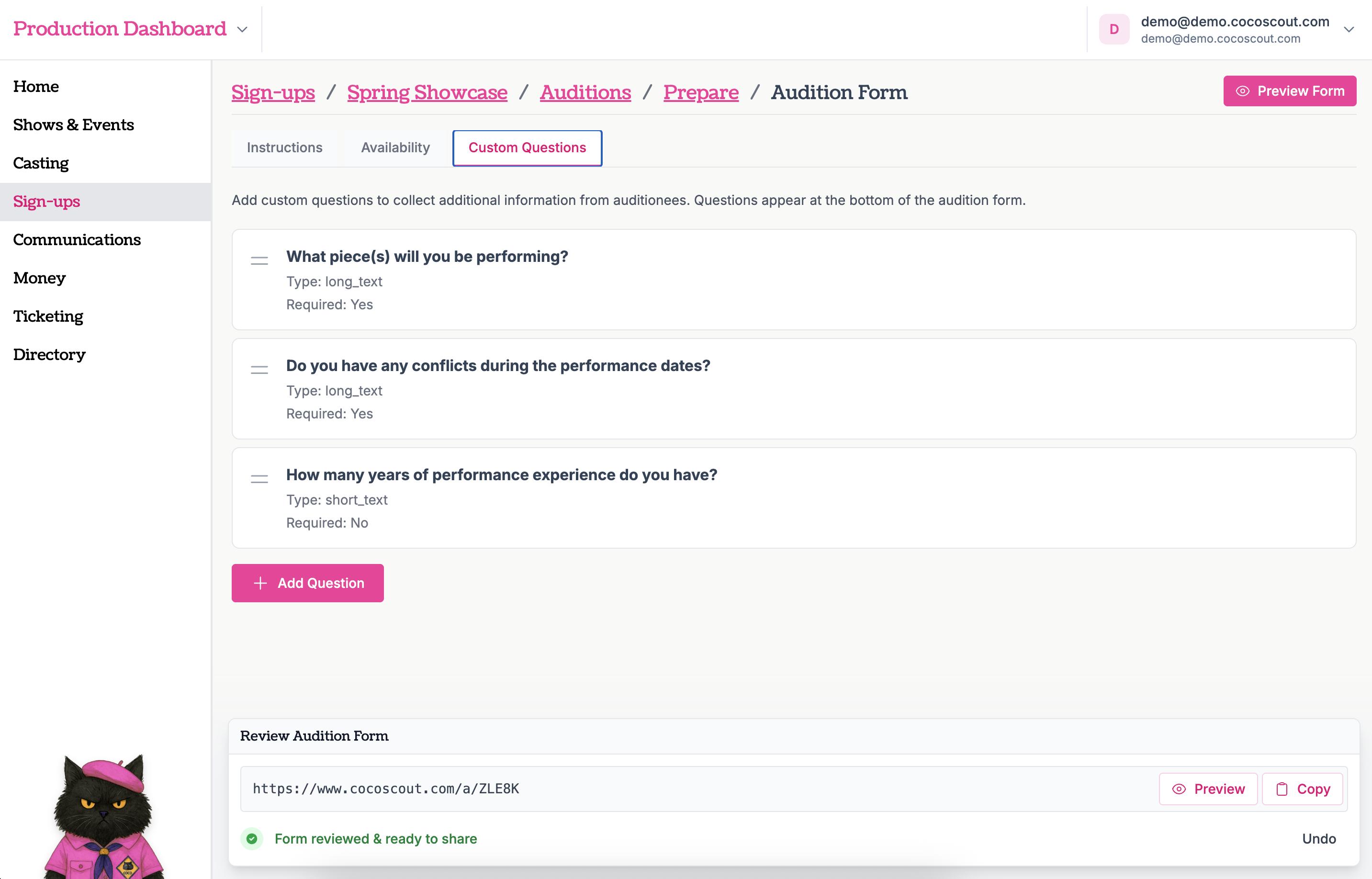Click the plus icon on Add Question button
This screenshot has height=879, width=1372.
point(260,583)
